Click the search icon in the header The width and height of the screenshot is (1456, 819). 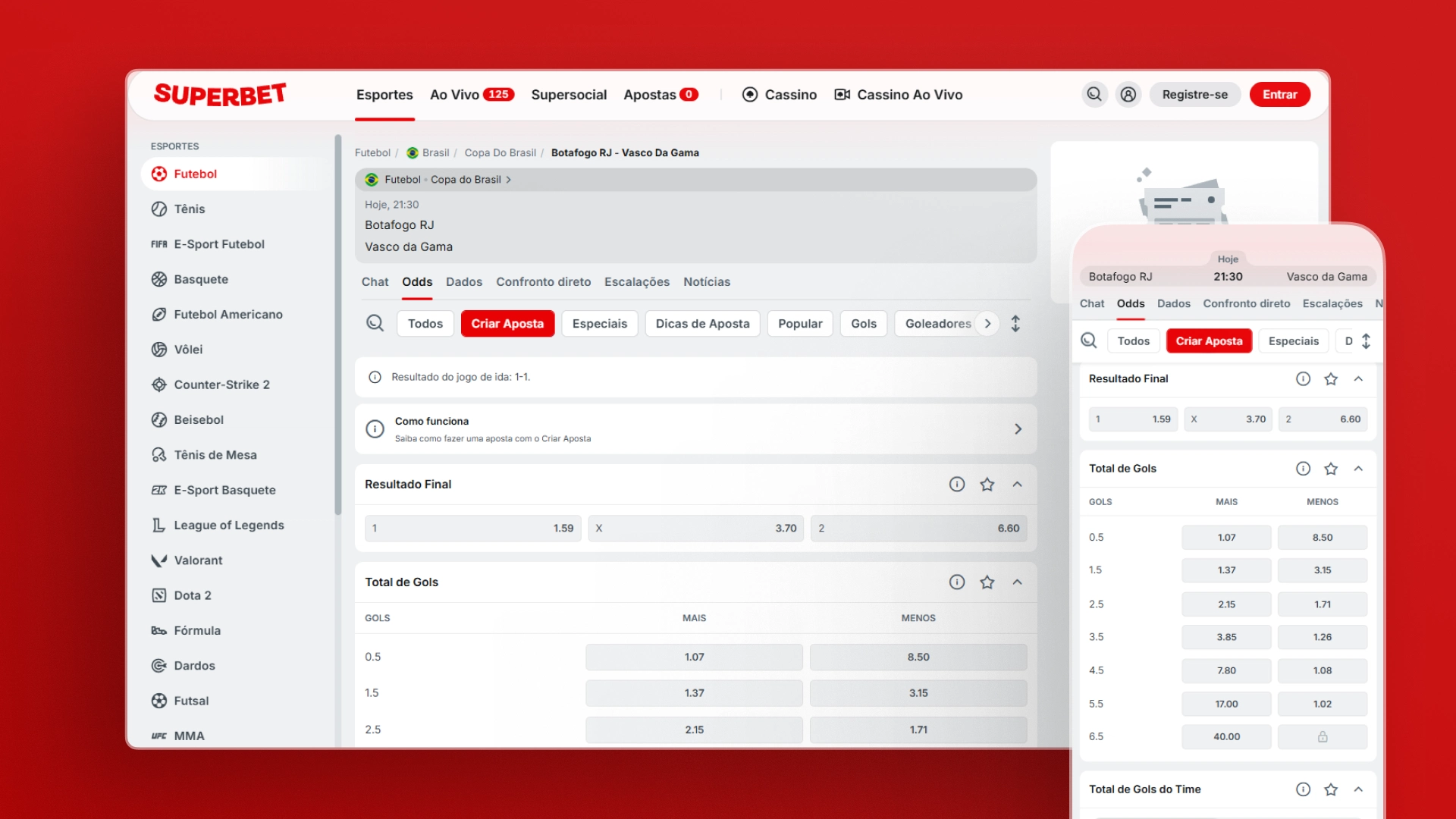pyautogui.click(x=1094, y=94)
